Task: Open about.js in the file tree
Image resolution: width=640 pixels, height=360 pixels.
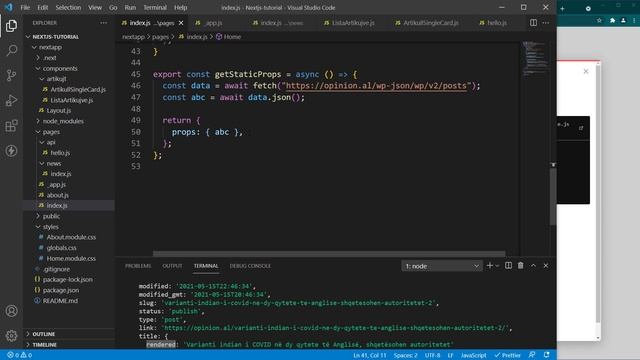Action: [x=58, y=195]
